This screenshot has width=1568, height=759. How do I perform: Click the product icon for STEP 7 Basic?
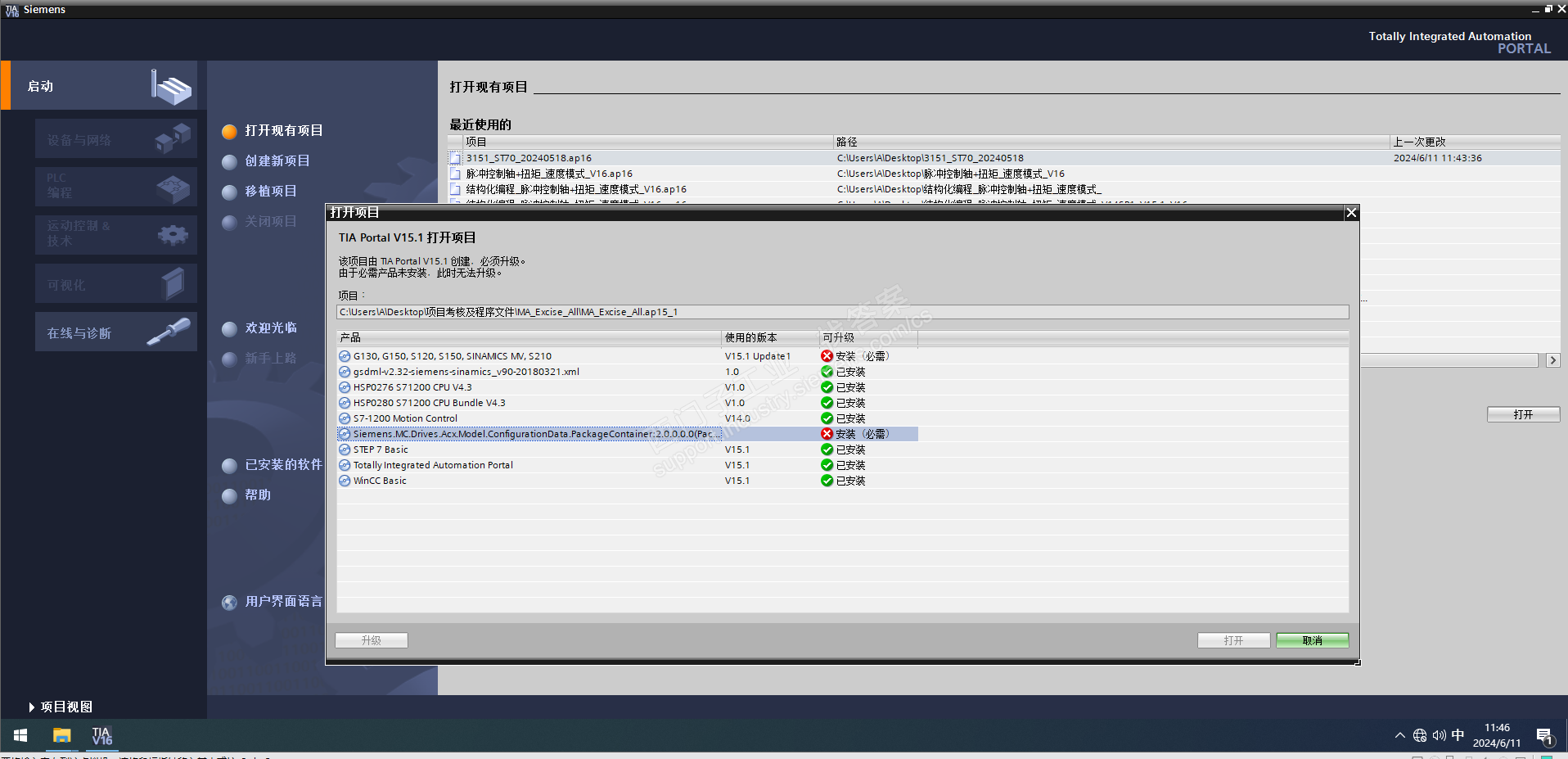coord(345,450)
